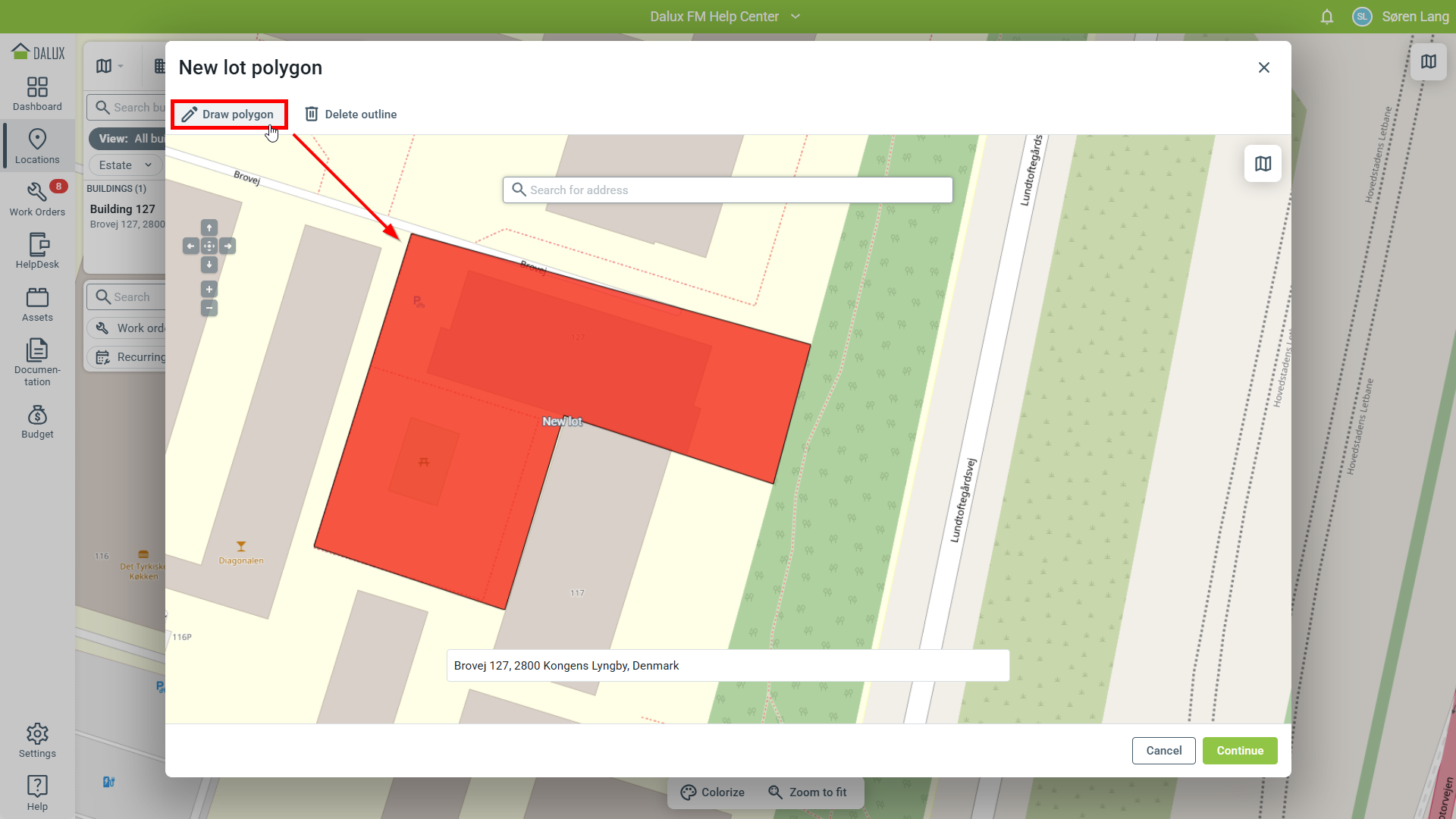Viewport: 1456px width, 819px height.
Task: Expand map view dropdown in toolbar
Action: coord(110,67)
